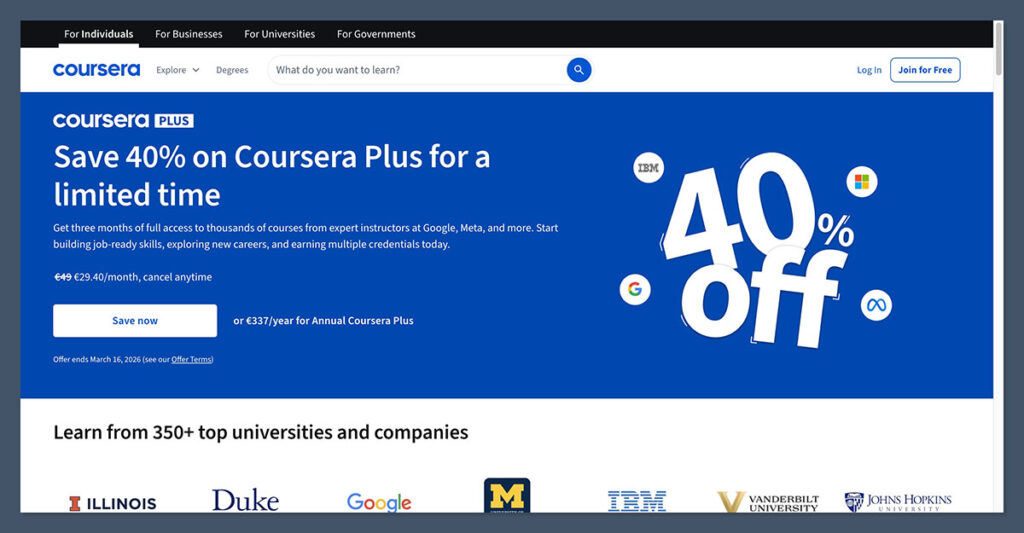This screenshot has width=1024, height=533.
Task: Expand the Explore dropdown menu
Action: [178, 70]
